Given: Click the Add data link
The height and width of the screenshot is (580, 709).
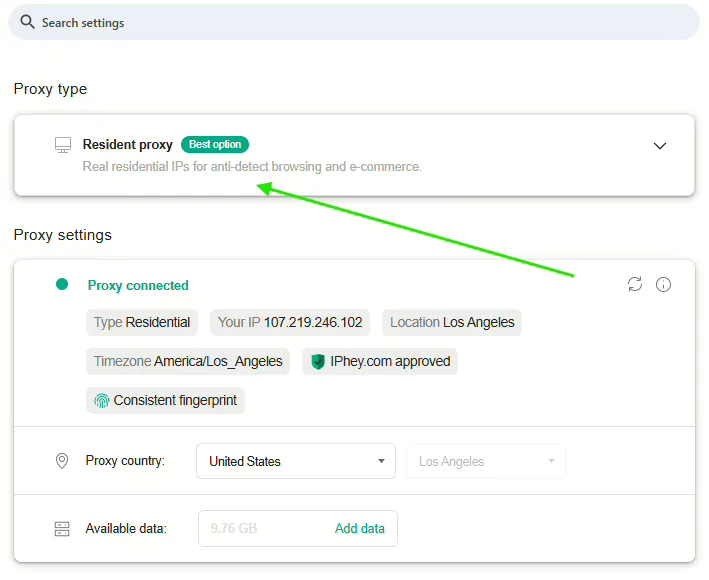Looking at the screenshot, I should tap(359, 528).
